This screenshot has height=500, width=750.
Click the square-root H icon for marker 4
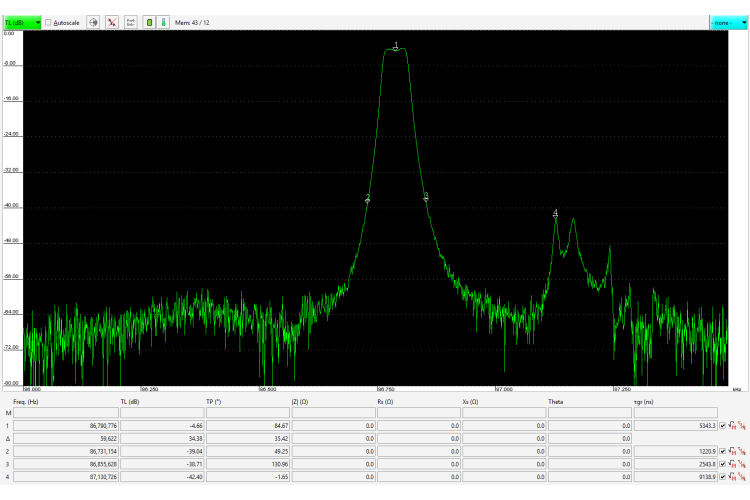click(732, 477)
